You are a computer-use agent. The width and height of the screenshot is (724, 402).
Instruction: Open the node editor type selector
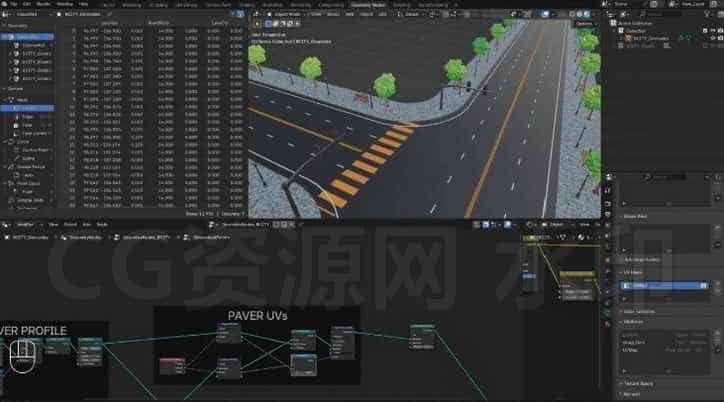point(6,225)
